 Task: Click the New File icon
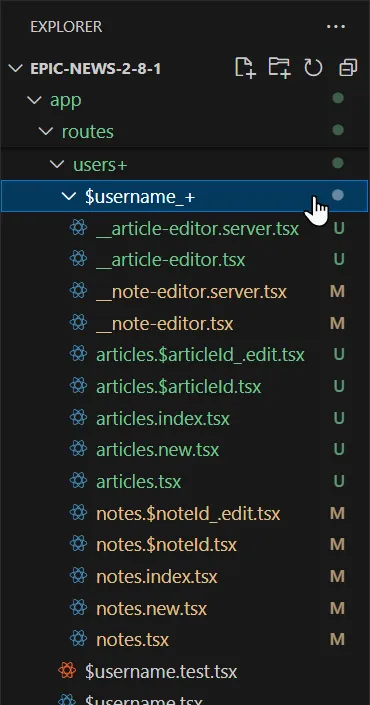pos(245,68)
